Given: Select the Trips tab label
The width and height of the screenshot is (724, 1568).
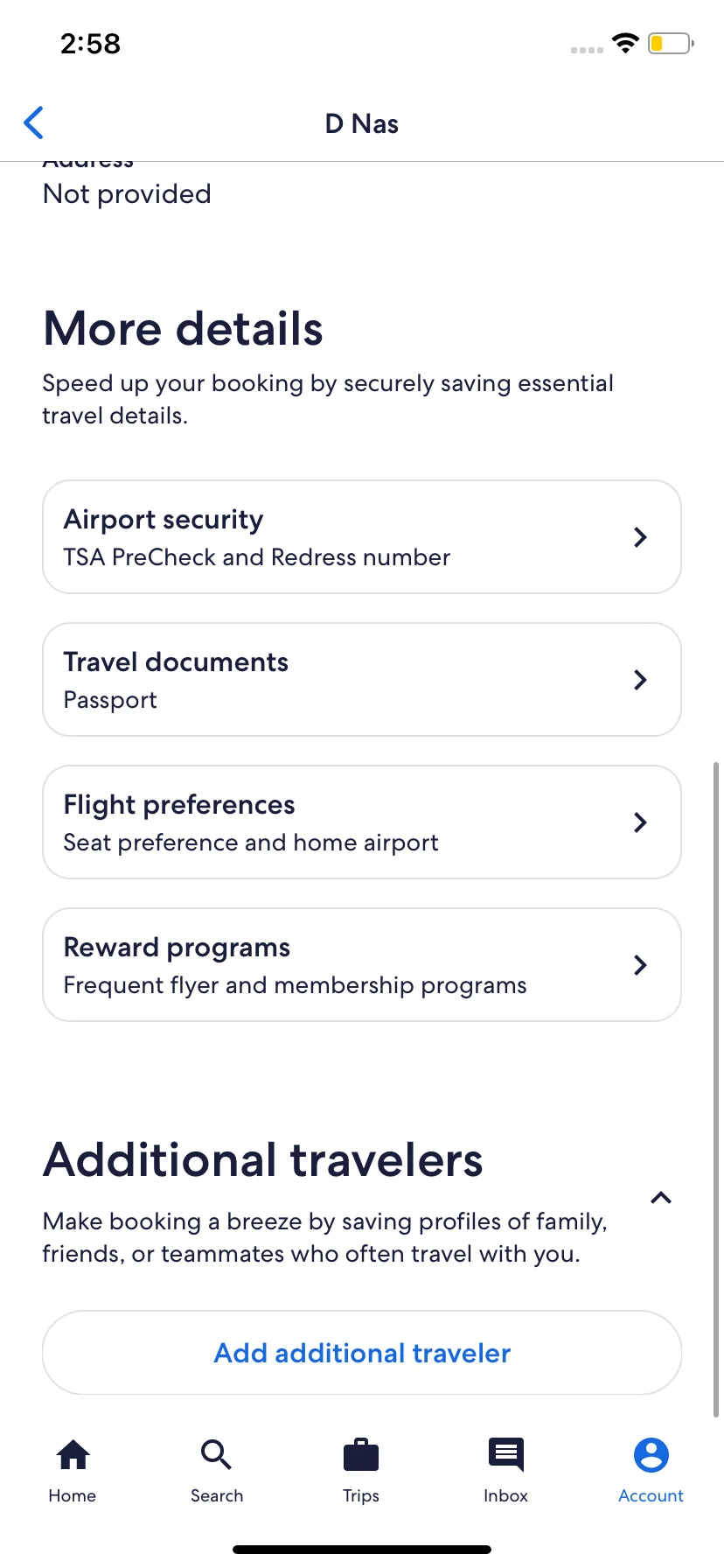Looking at the screenshot, I should point(361,1495).
